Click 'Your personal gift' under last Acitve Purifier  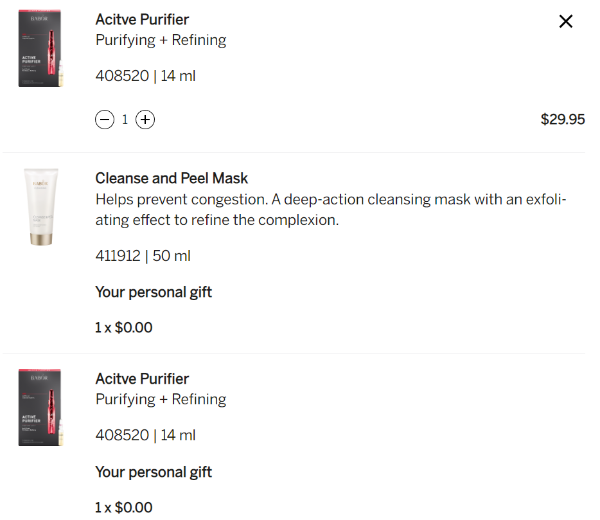pos(153,472)
